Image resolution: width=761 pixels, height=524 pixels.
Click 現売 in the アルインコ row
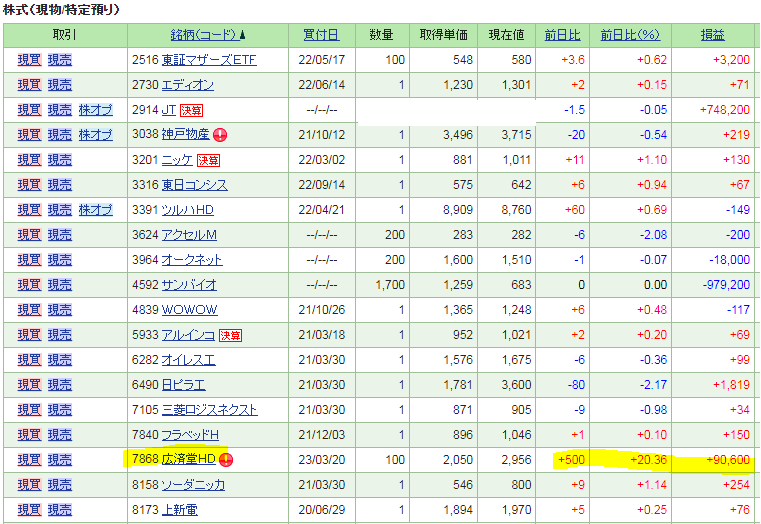60,335
